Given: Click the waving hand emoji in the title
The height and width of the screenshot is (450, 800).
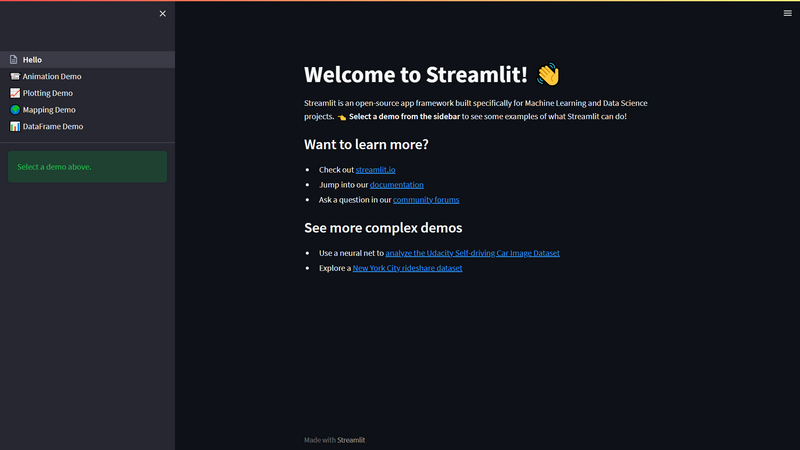Looking at the screenshot, I should click(548, 75).
